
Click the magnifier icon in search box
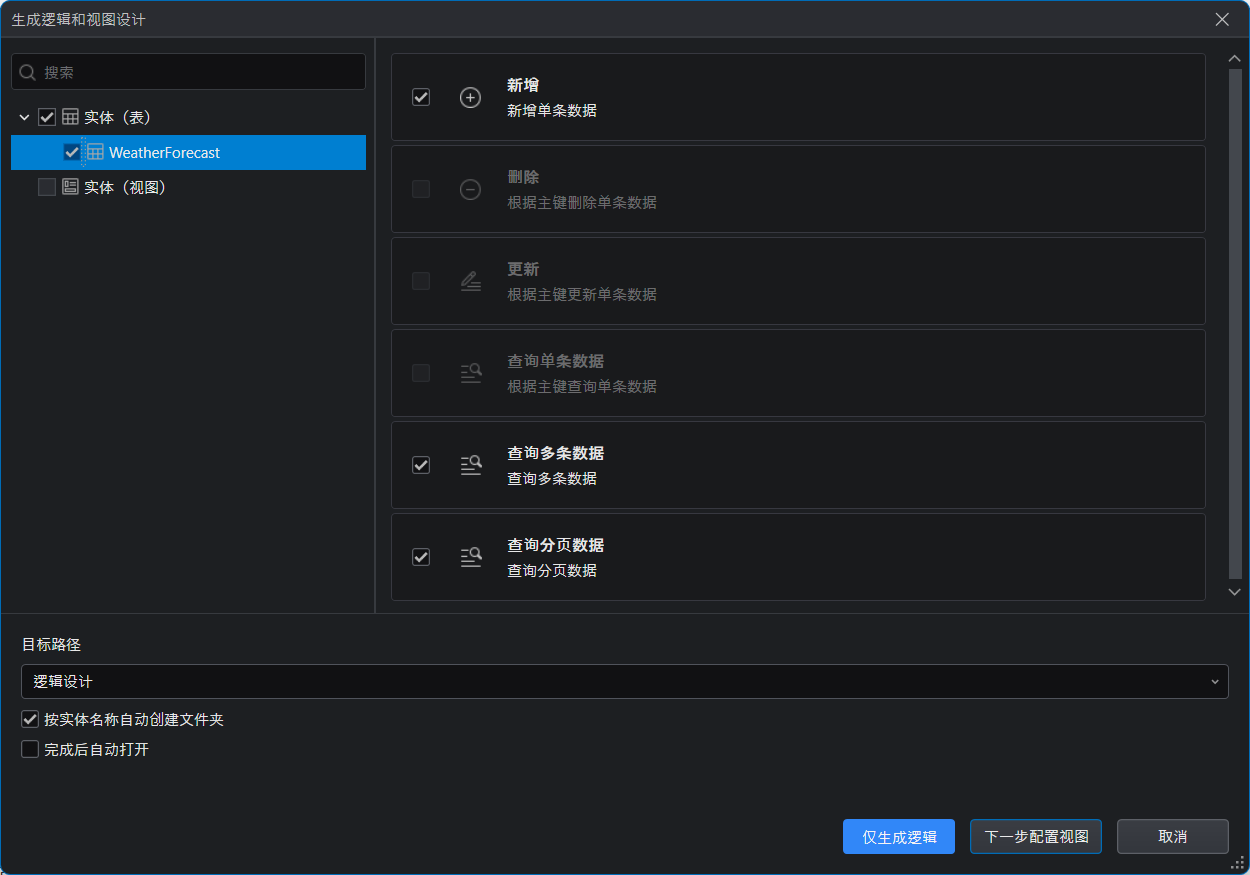28,73
